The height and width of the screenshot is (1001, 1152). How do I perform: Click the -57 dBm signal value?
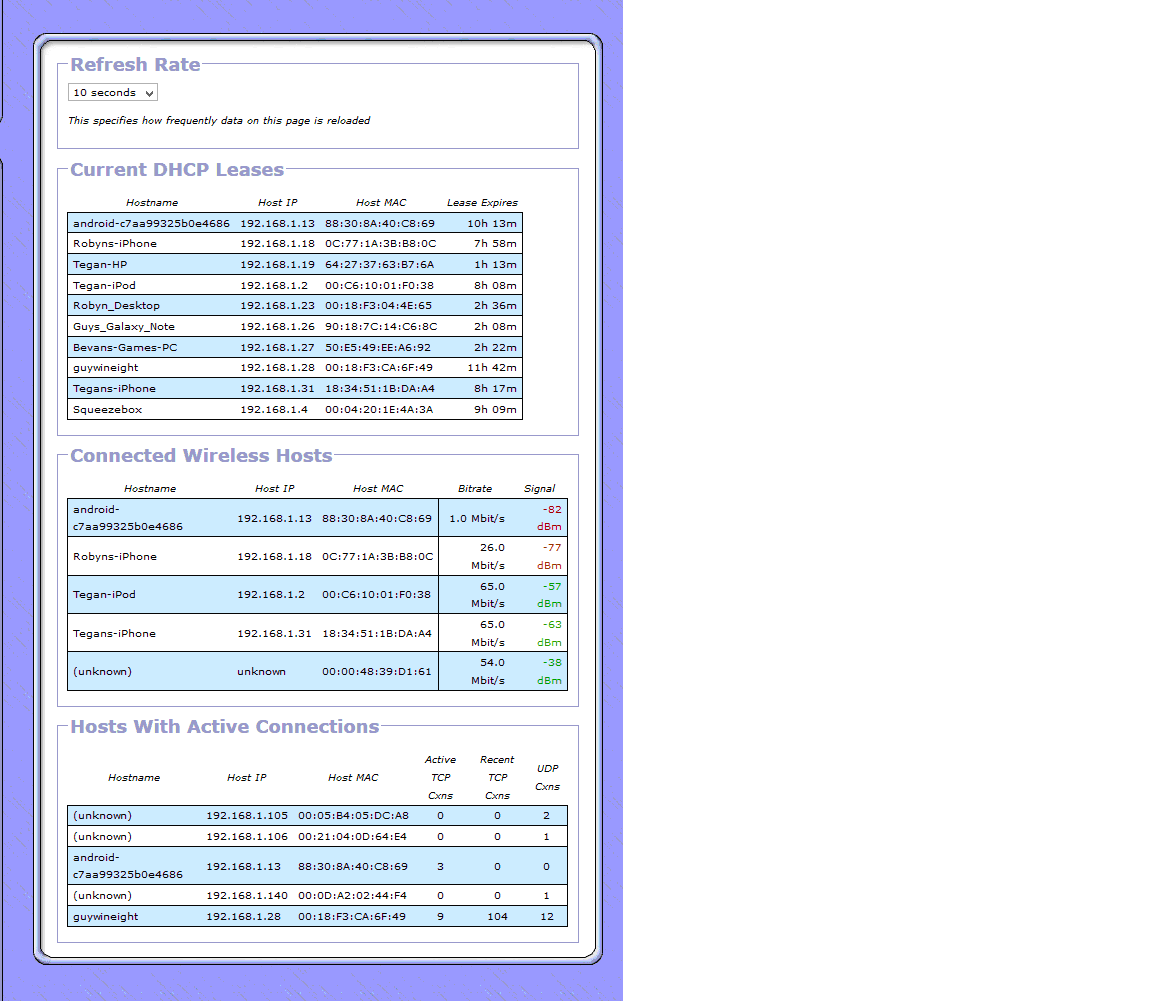(550, 595)
